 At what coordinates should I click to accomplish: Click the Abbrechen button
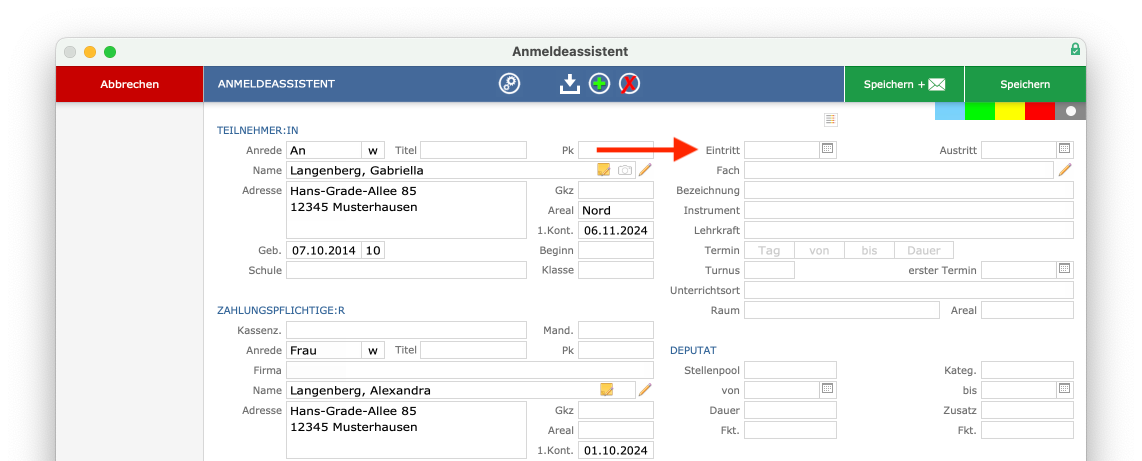point(130,84)
